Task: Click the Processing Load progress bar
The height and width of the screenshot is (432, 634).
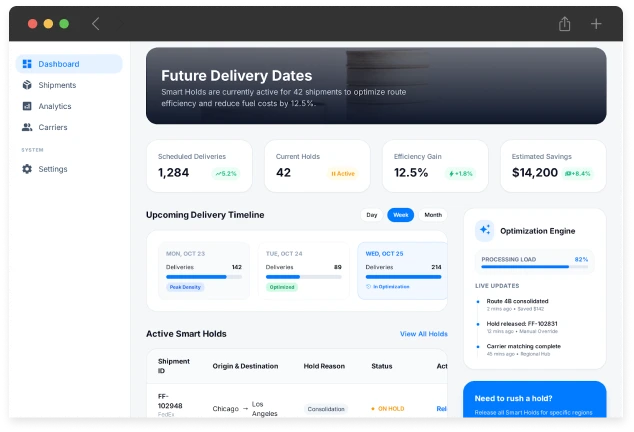Action: pos(535,267)
